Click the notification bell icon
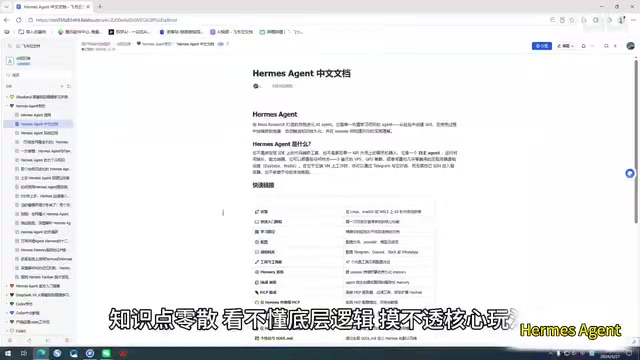Screen dimensions: 640x360 [583, 46]
